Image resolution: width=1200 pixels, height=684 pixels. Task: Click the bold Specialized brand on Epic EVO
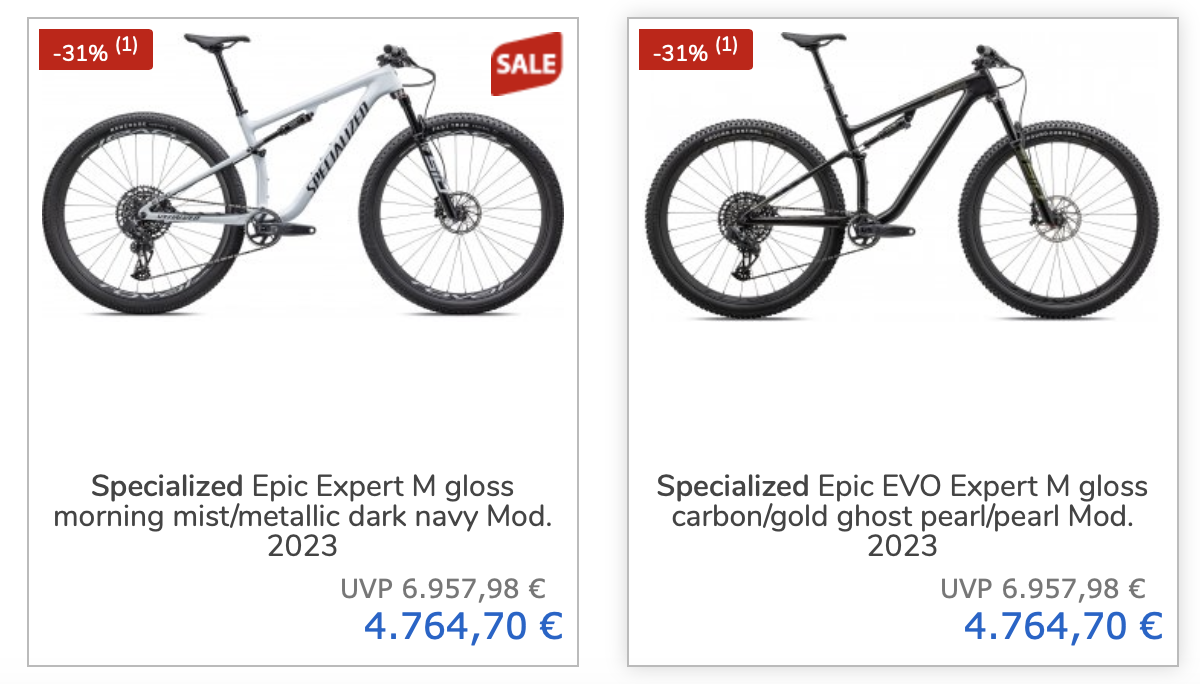733,488
